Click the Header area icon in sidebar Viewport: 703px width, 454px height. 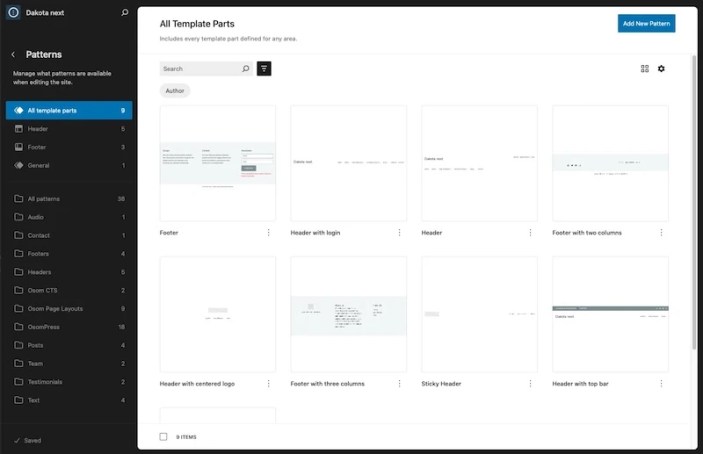[18, 129]
